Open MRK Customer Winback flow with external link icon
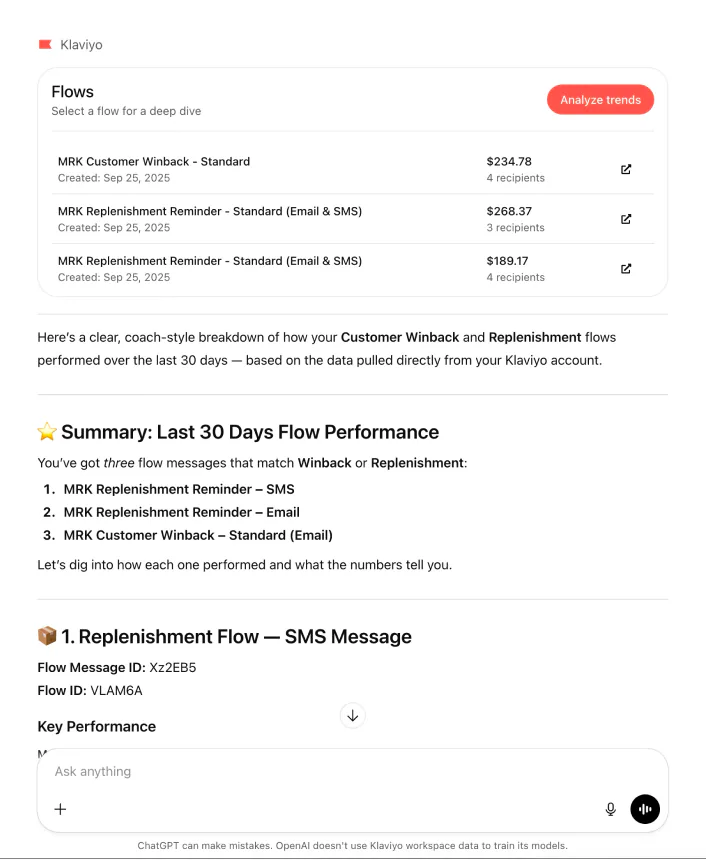The height and width of the screenshot is (860, 706). coord(626,169)
